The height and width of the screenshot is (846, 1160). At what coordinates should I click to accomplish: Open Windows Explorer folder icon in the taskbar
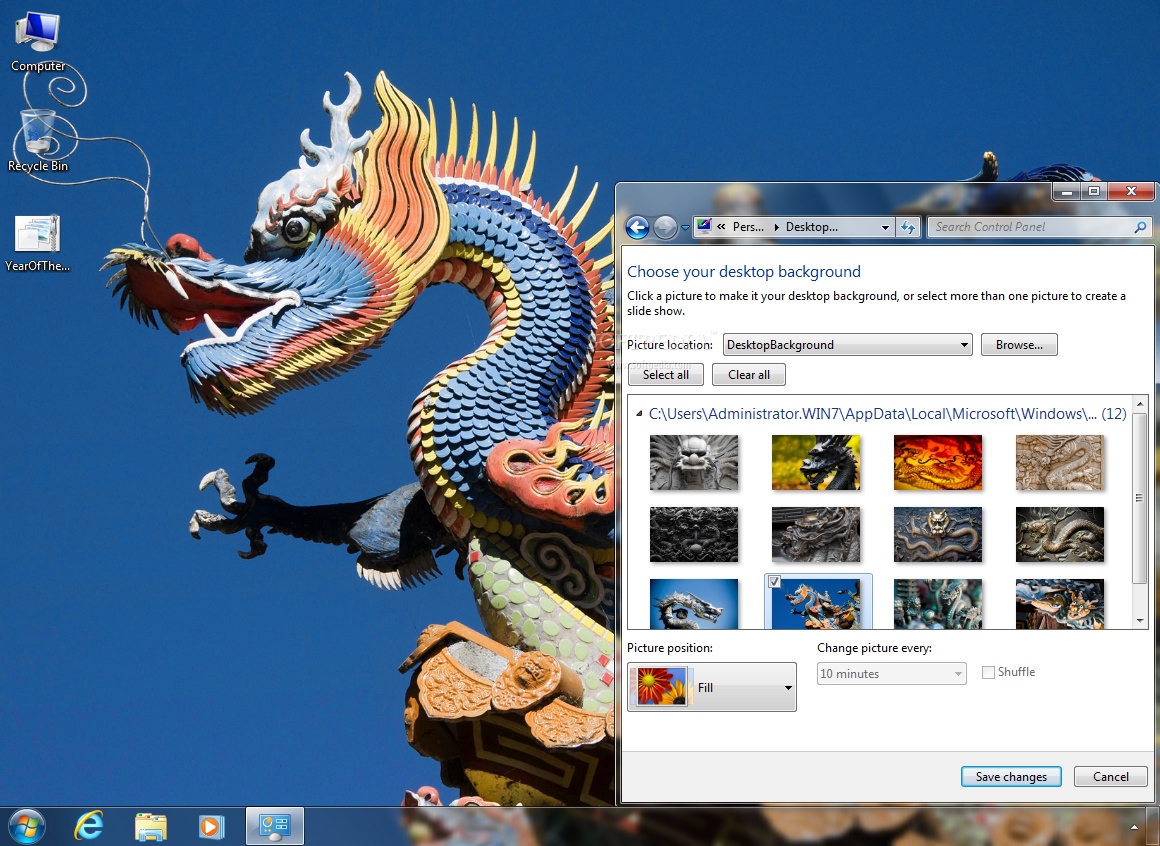point(151,827)
